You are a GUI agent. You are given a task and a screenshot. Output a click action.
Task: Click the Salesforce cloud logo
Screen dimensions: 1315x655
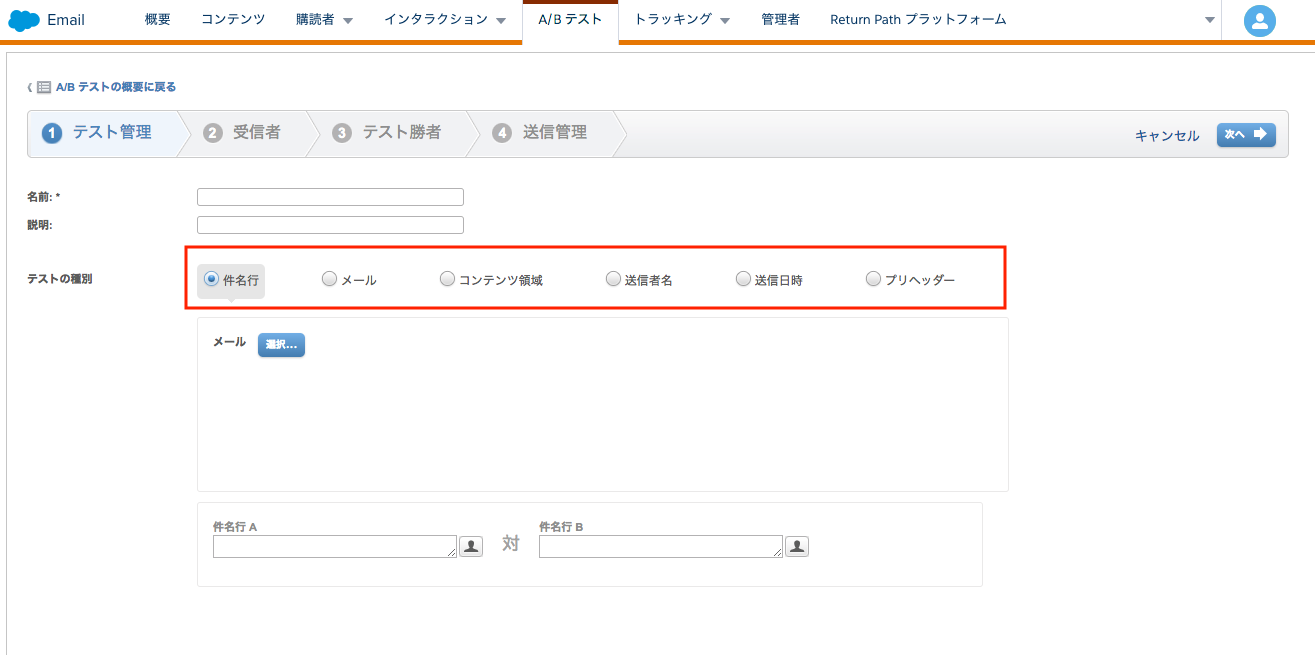[x=23, y=20]
